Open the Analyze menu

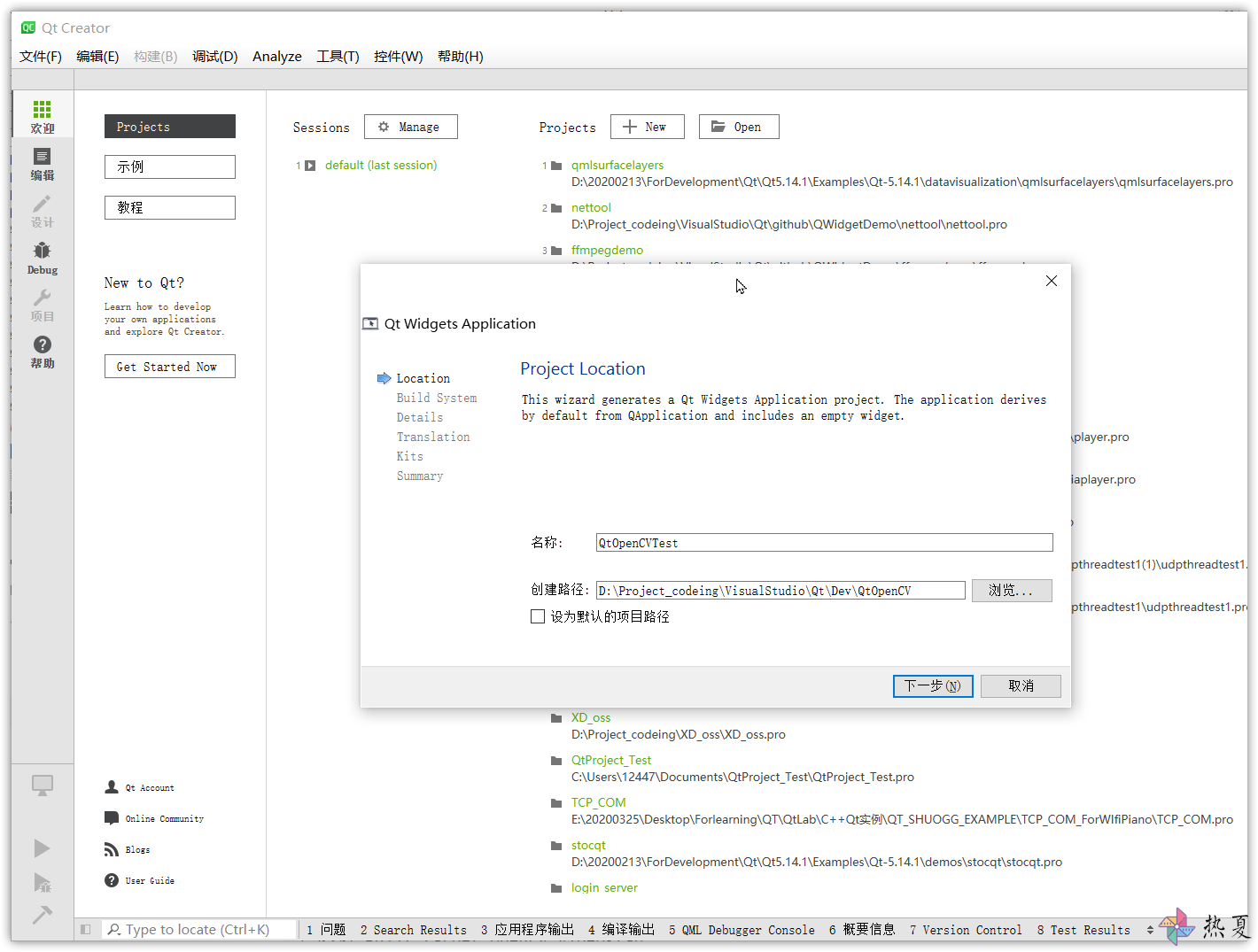click(277, 57)
